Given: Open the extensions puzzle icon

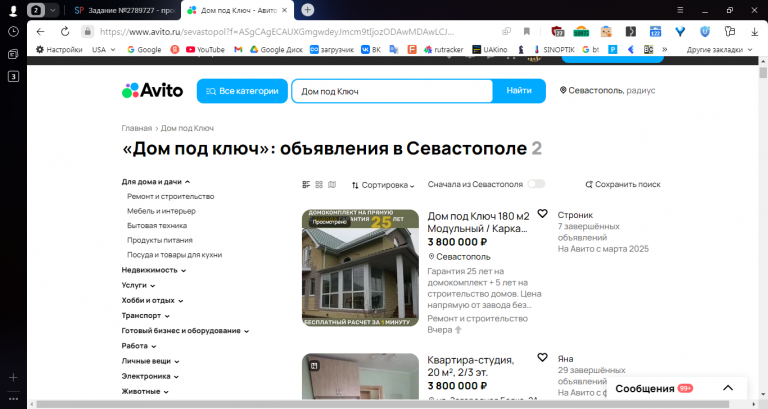Looking at the screenshot, I should (730, 31).
